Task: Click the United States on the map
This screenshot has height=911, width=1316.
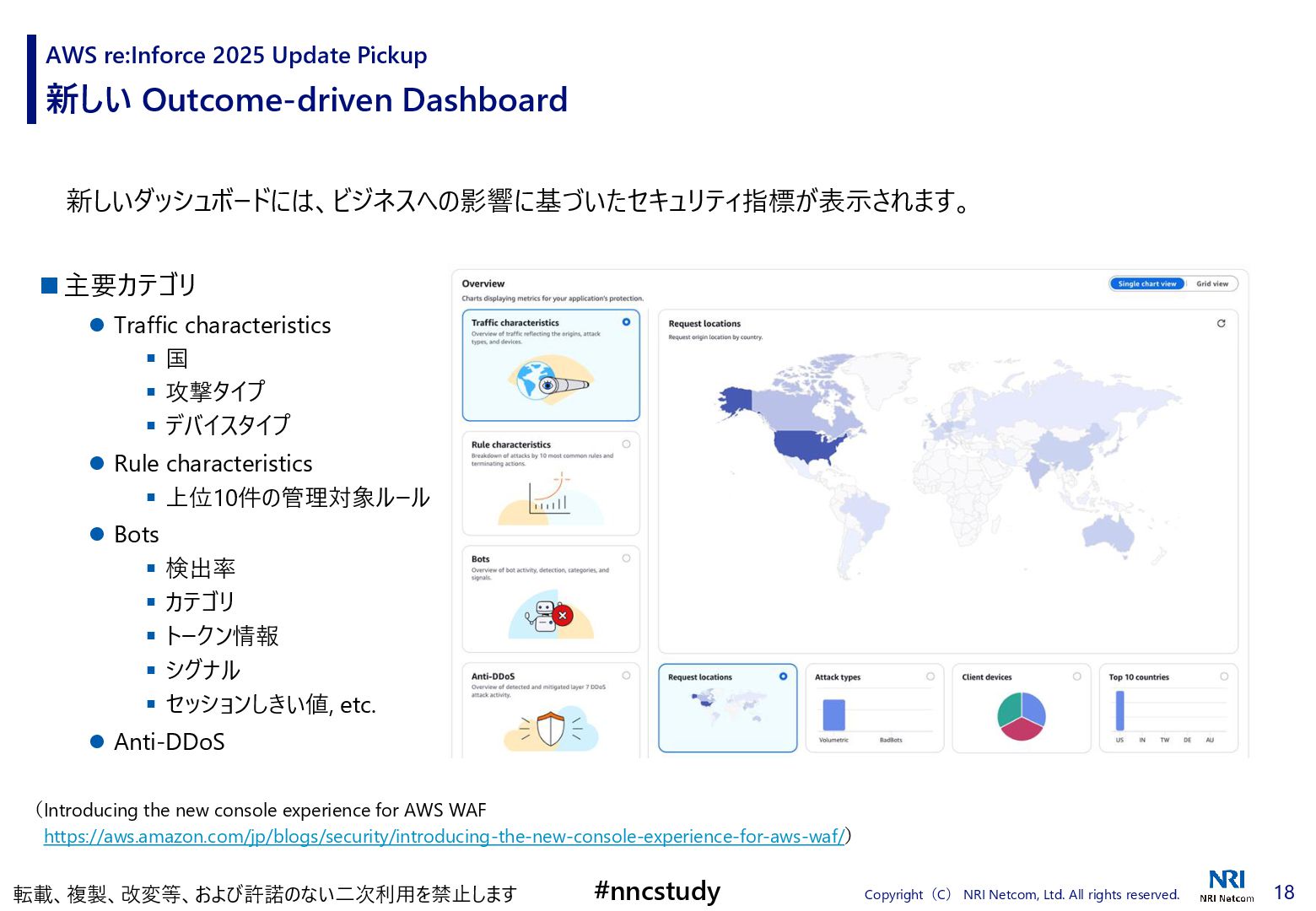Action: 808,445
